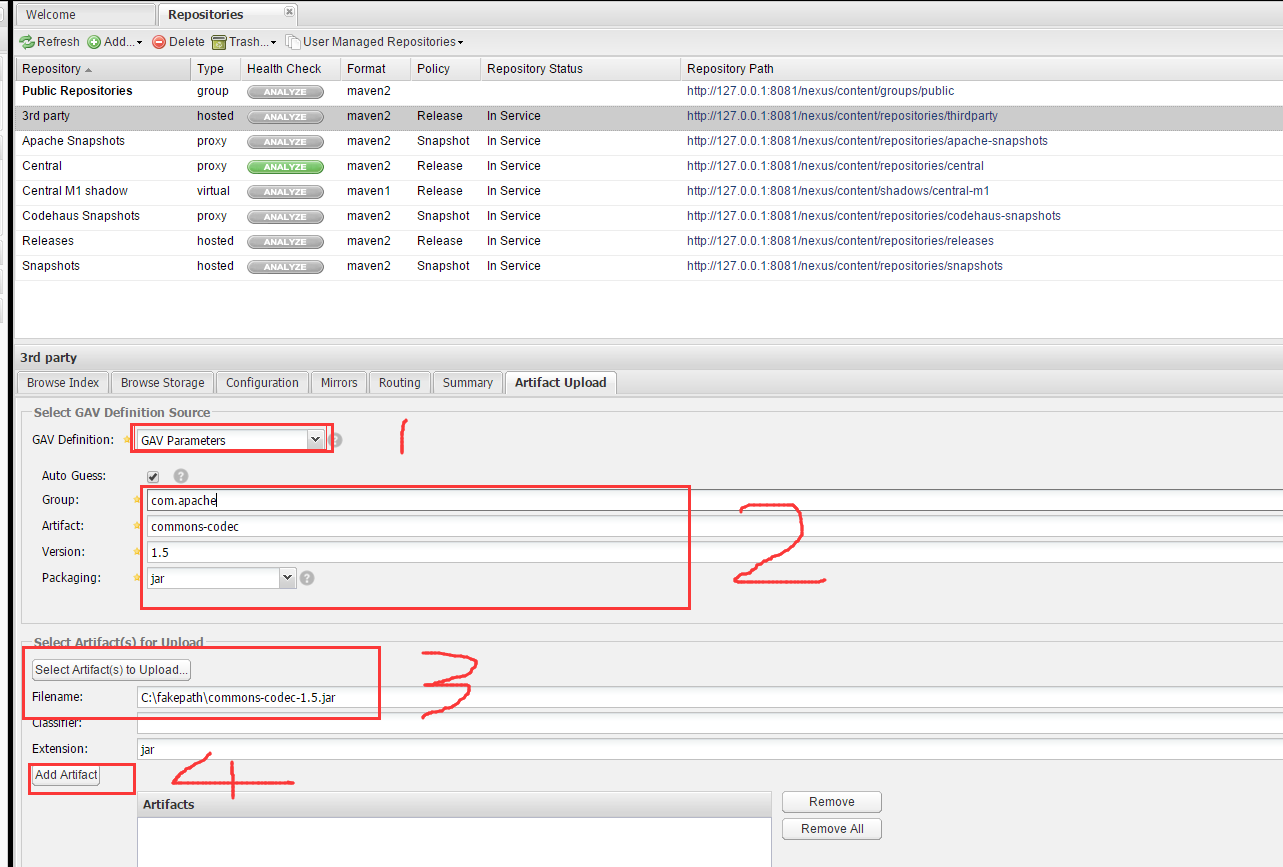Click the Extension input field
The width and height of the screenshot is (1283, 867).
click(710, 749)
